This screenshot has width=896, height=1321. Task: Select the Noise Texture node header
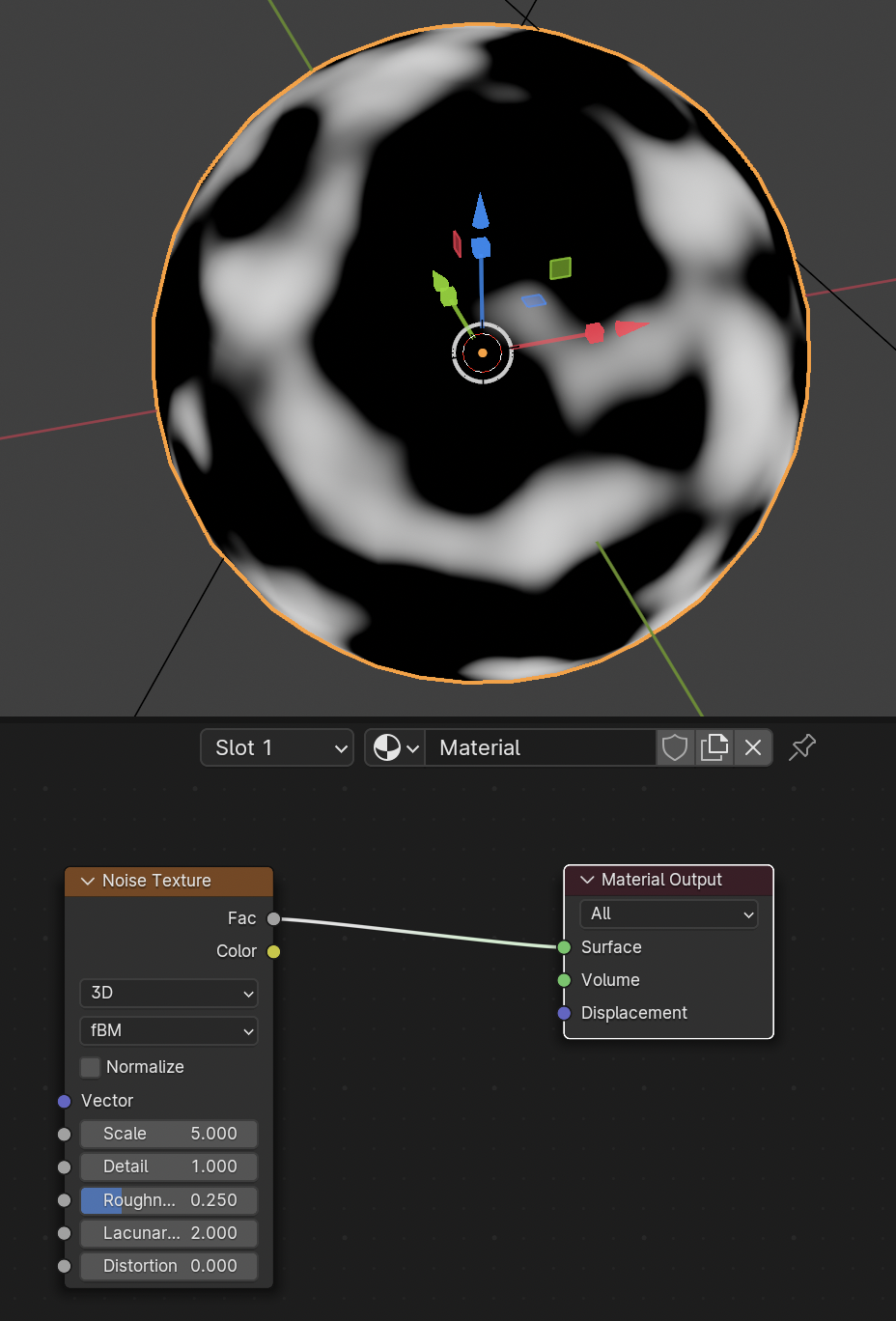(x=169, y=881)
